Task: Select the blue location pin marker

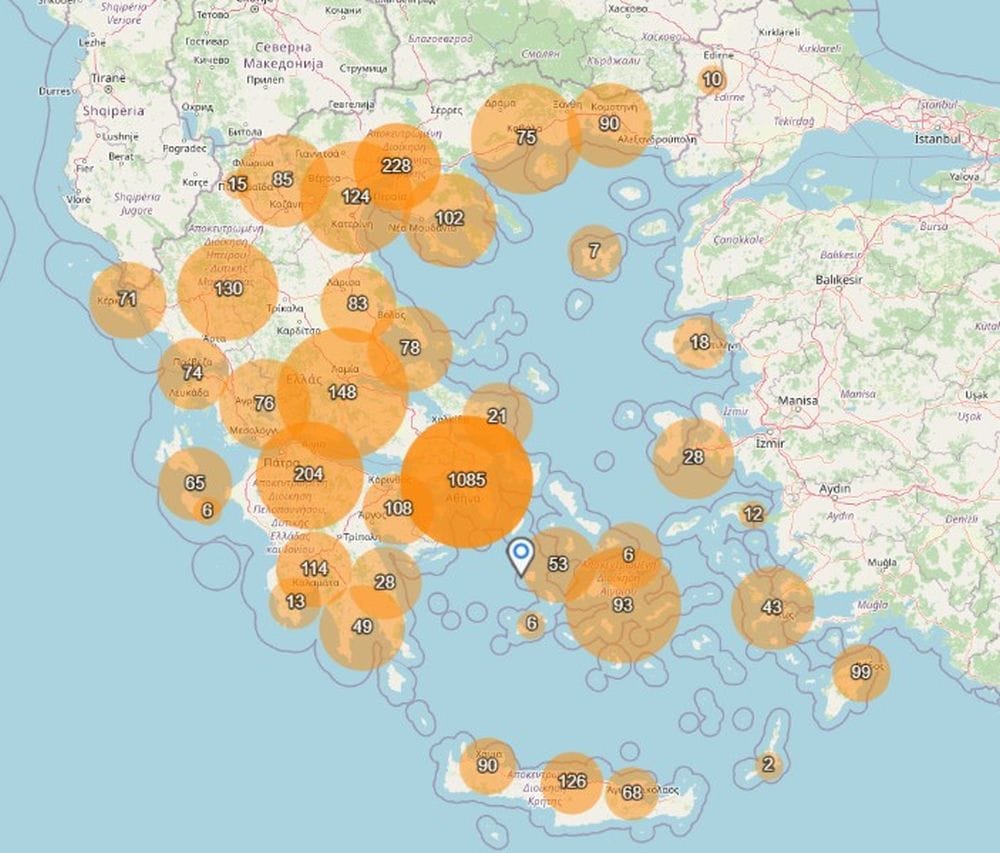Action: (x=521, y=555)
